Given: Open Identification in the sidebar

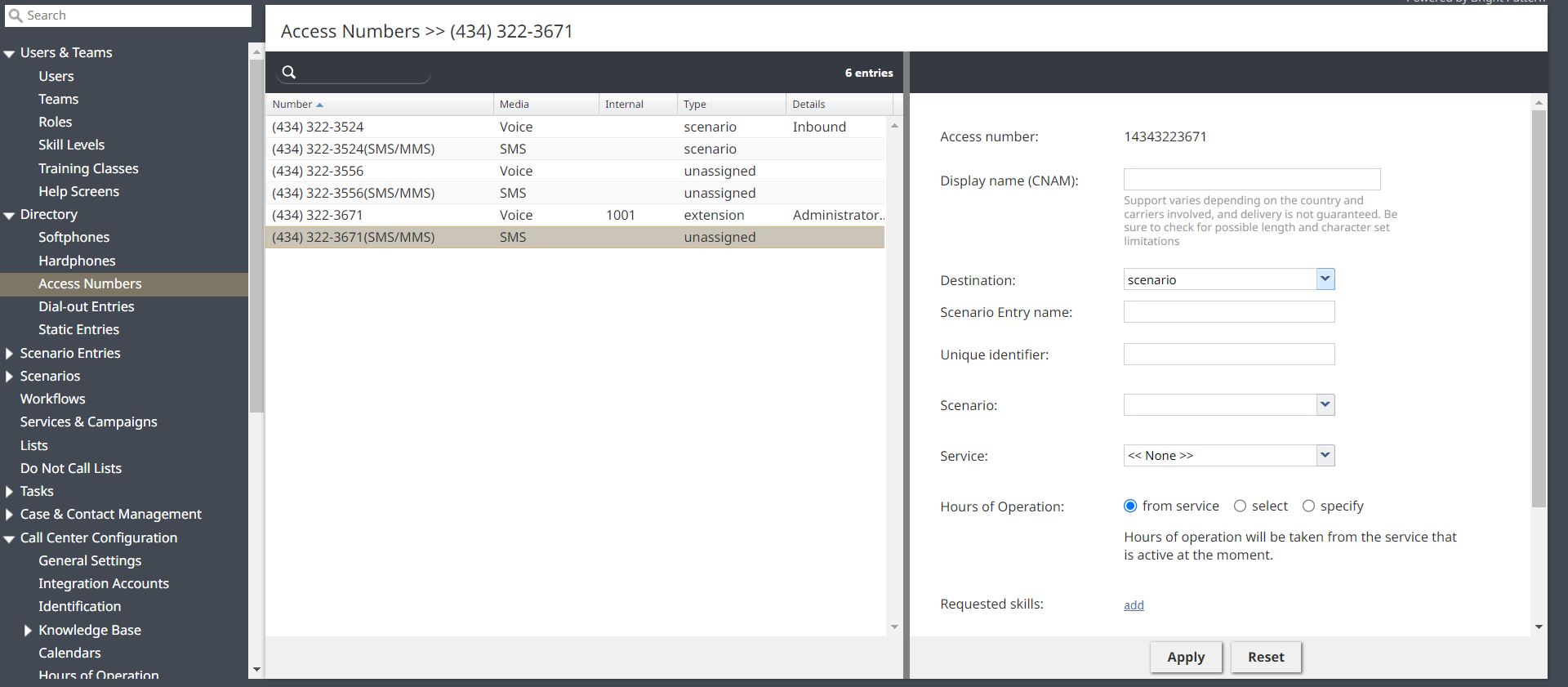Looking at the screenshot, I should click(x=79, y=606).
